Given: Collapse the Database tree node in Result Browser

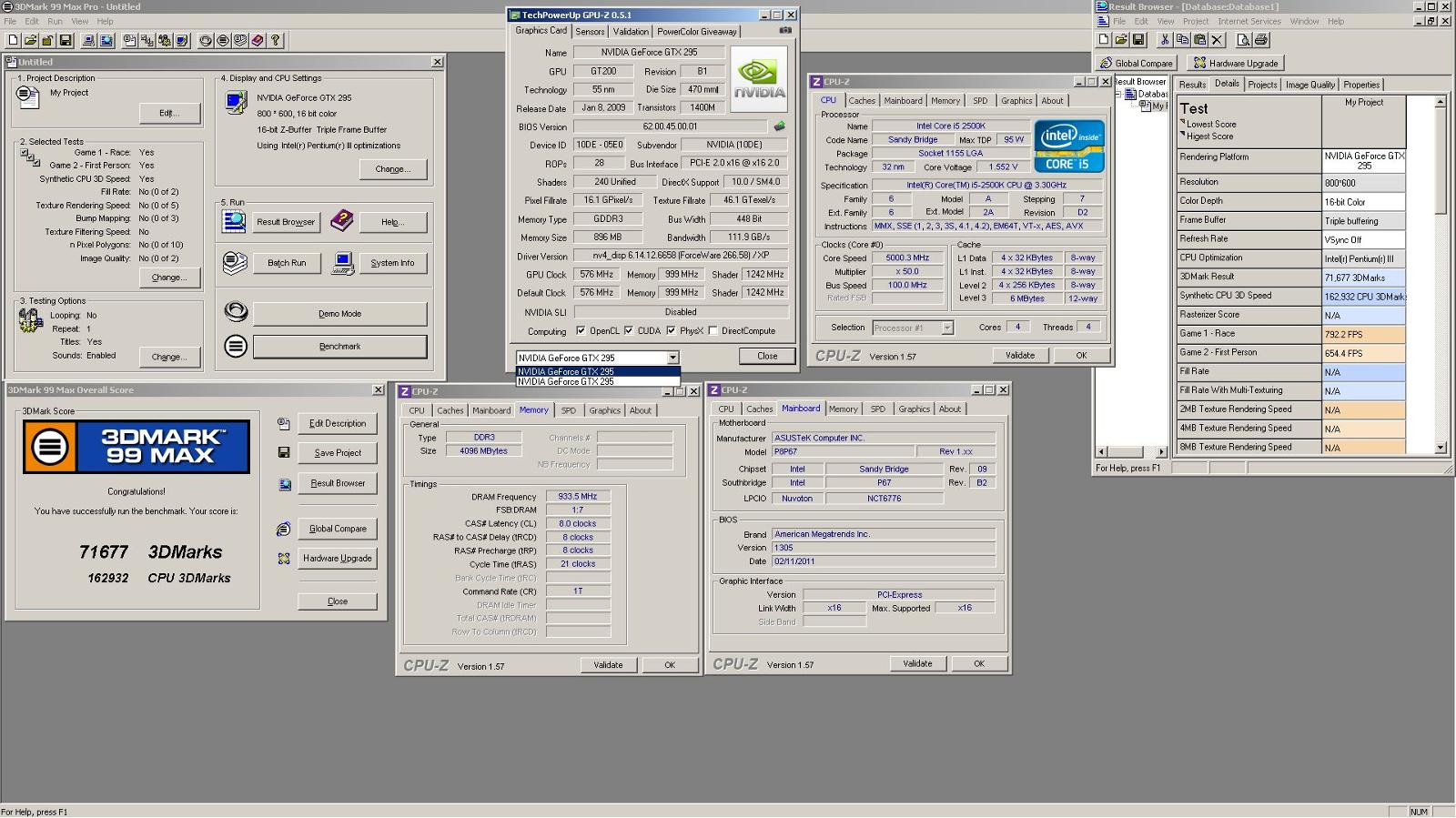Looking at the screenshot, I should point(1117,94).
